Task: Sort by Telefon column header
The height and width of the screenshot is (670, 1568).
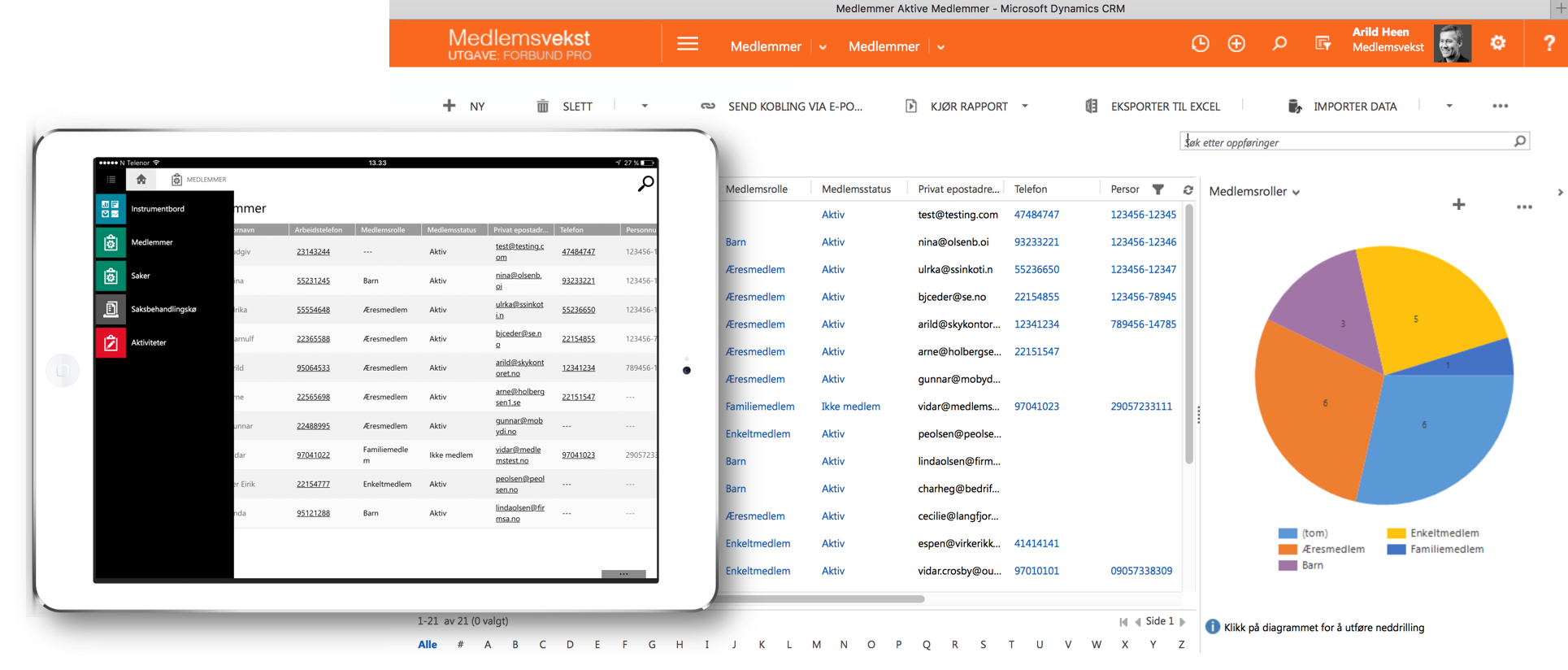Action: tap(1031, 189)
